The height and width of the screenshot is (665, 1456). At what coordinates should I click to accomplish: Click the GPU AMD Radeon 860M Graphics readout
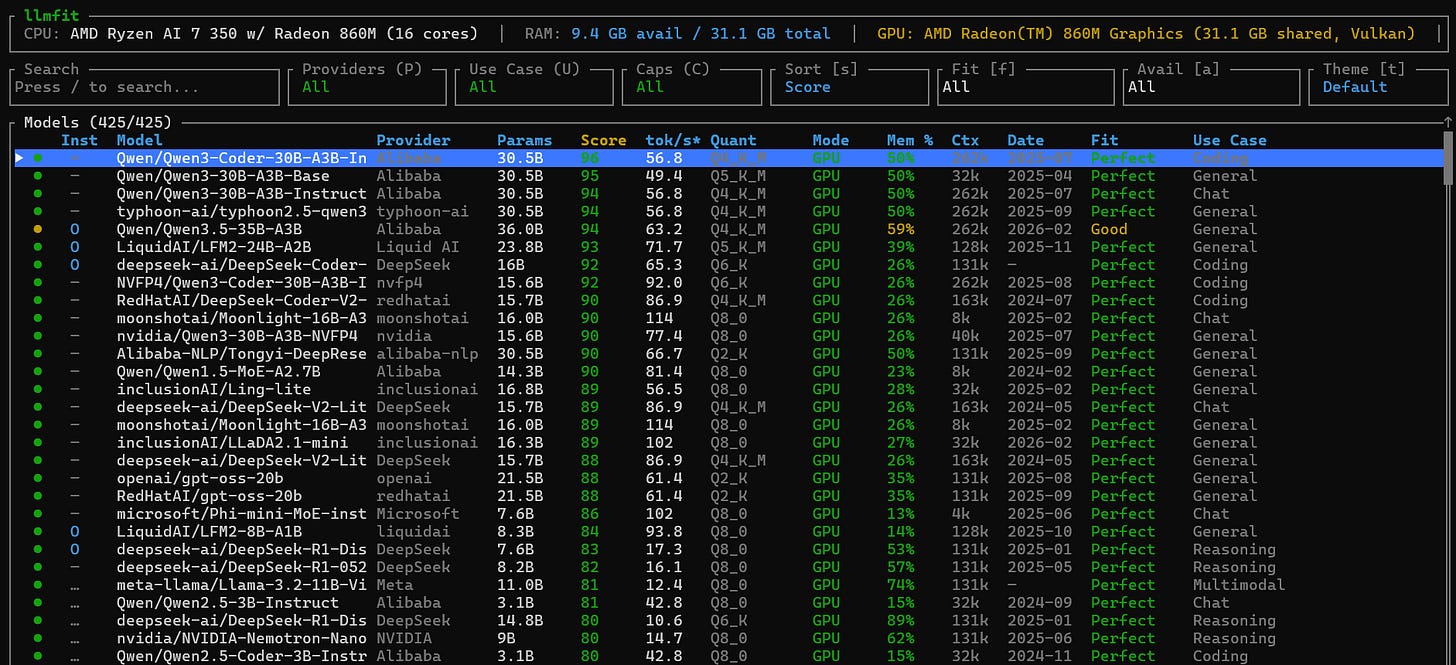(1146, 33)
